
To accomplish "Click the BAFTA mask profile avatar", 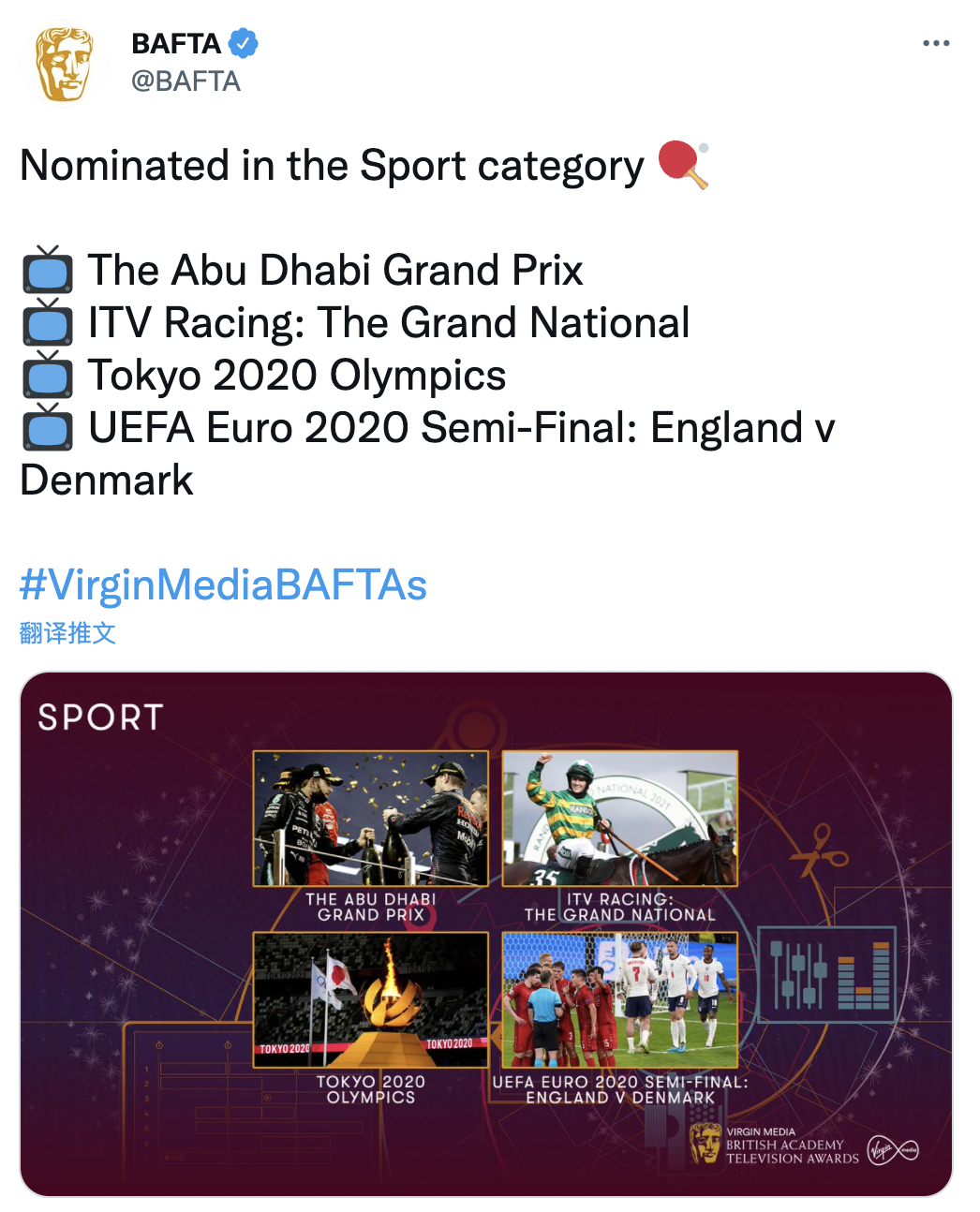I will [64, 64].
